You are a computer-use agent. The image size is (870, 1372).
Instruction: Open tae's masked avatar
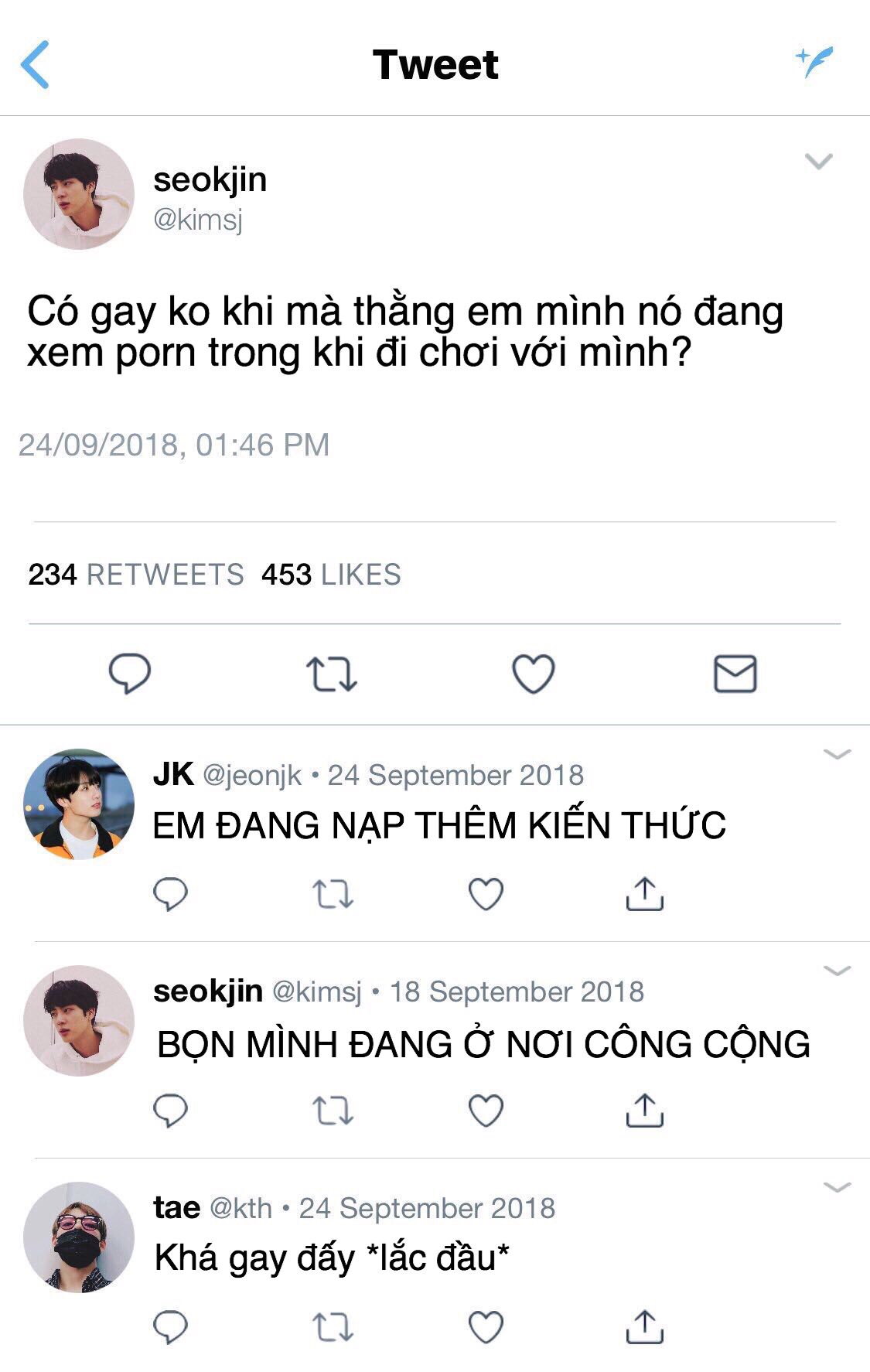coord(79,1237)
